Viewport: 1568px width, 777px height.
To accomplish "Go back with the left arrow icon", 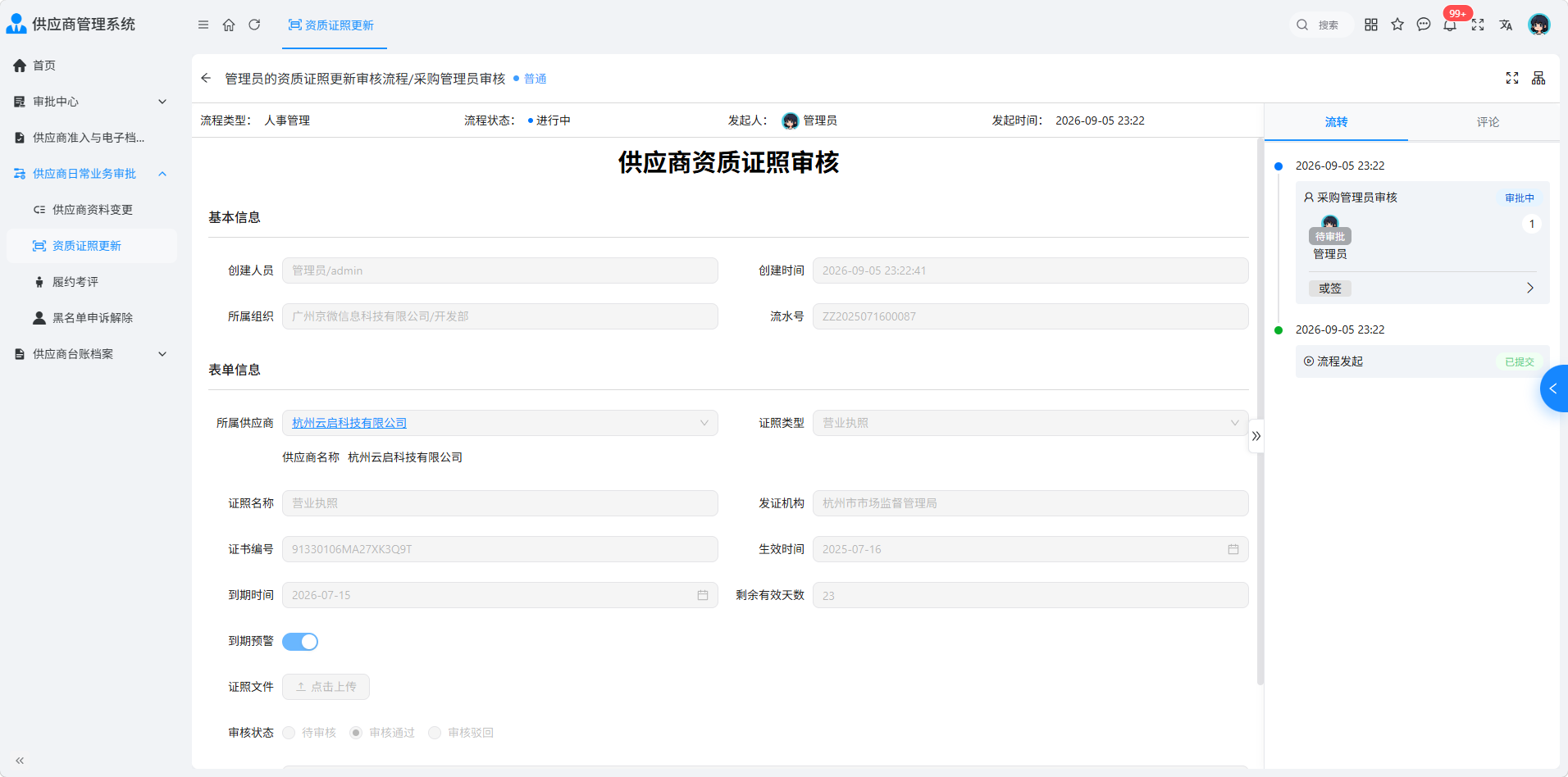I will [206, 78].
